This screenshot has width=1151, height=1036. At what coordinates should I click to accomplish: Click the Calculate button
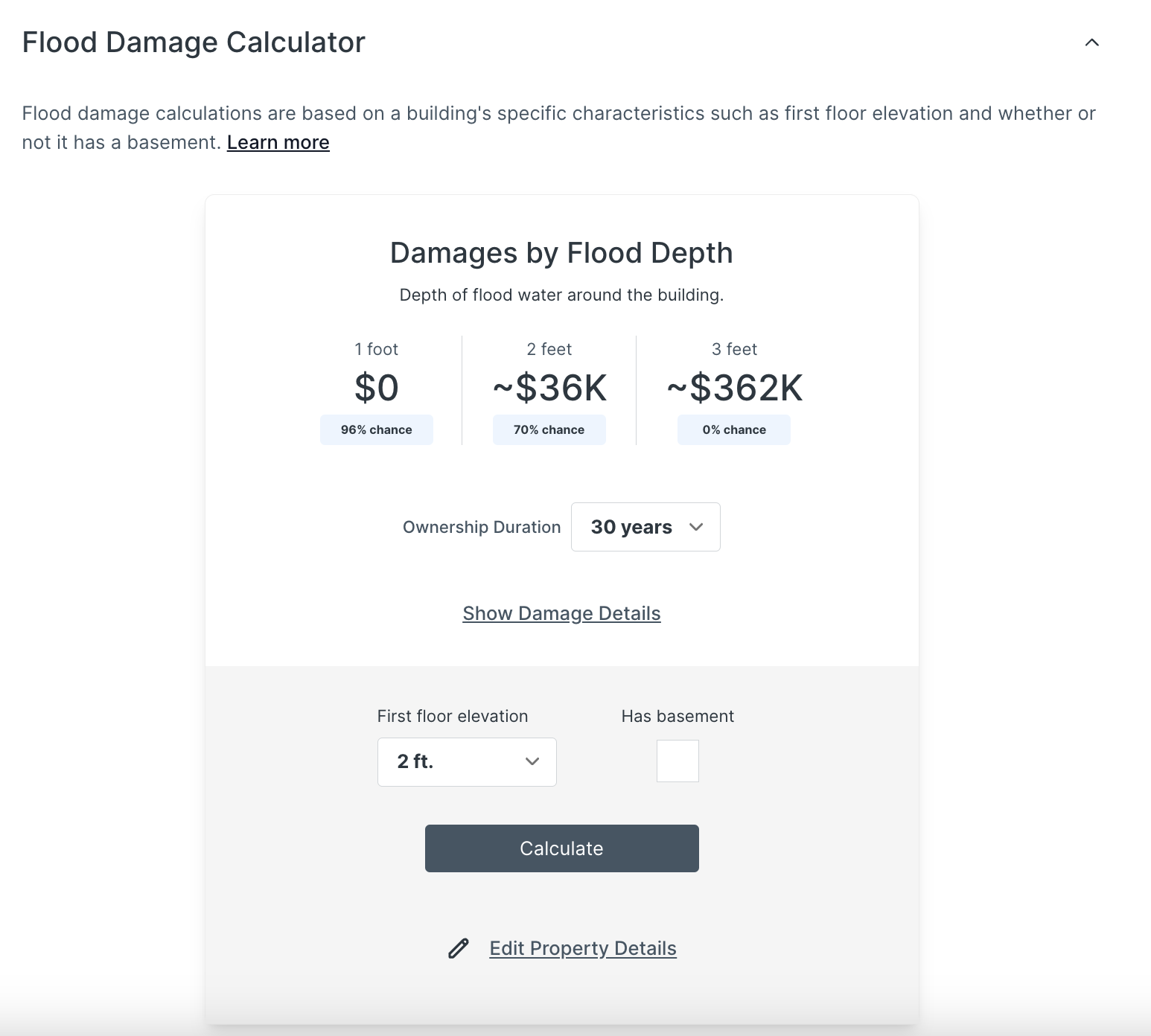[561, 848]
